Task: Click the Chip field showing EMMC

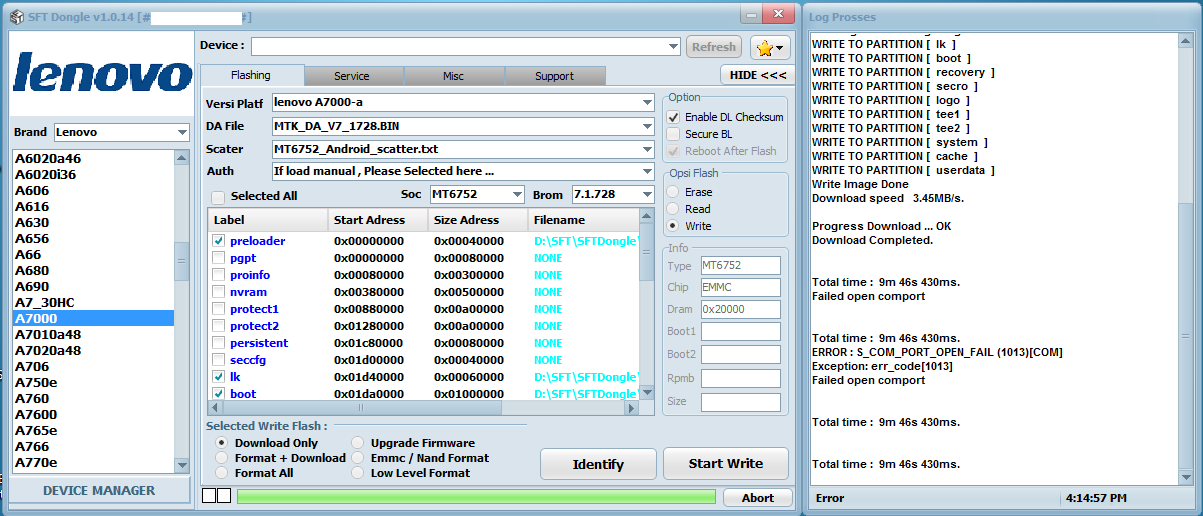Action: point(740,288)
